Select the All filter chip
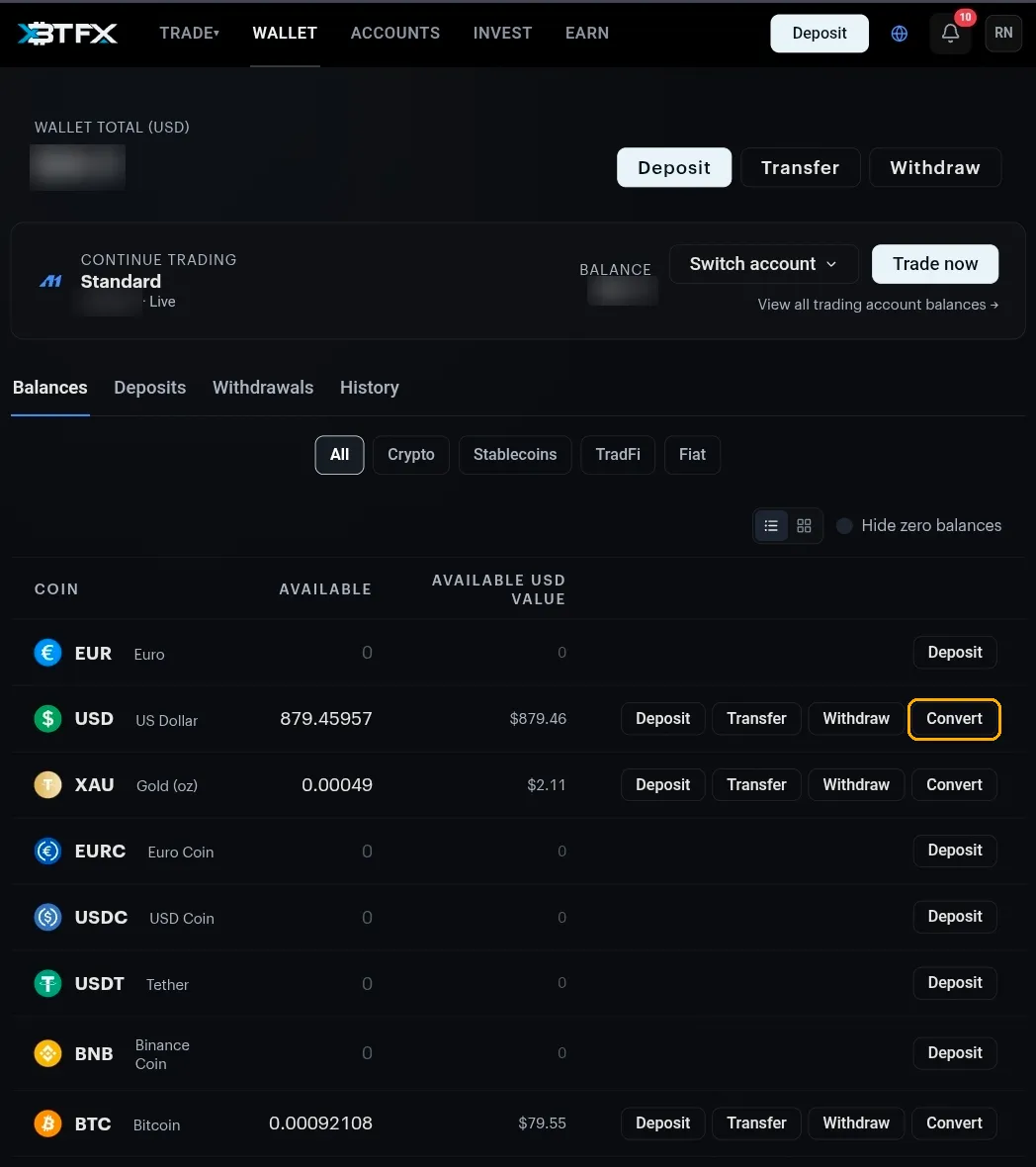This screenshot has width=1036, height=1167. tap(339, 455)
